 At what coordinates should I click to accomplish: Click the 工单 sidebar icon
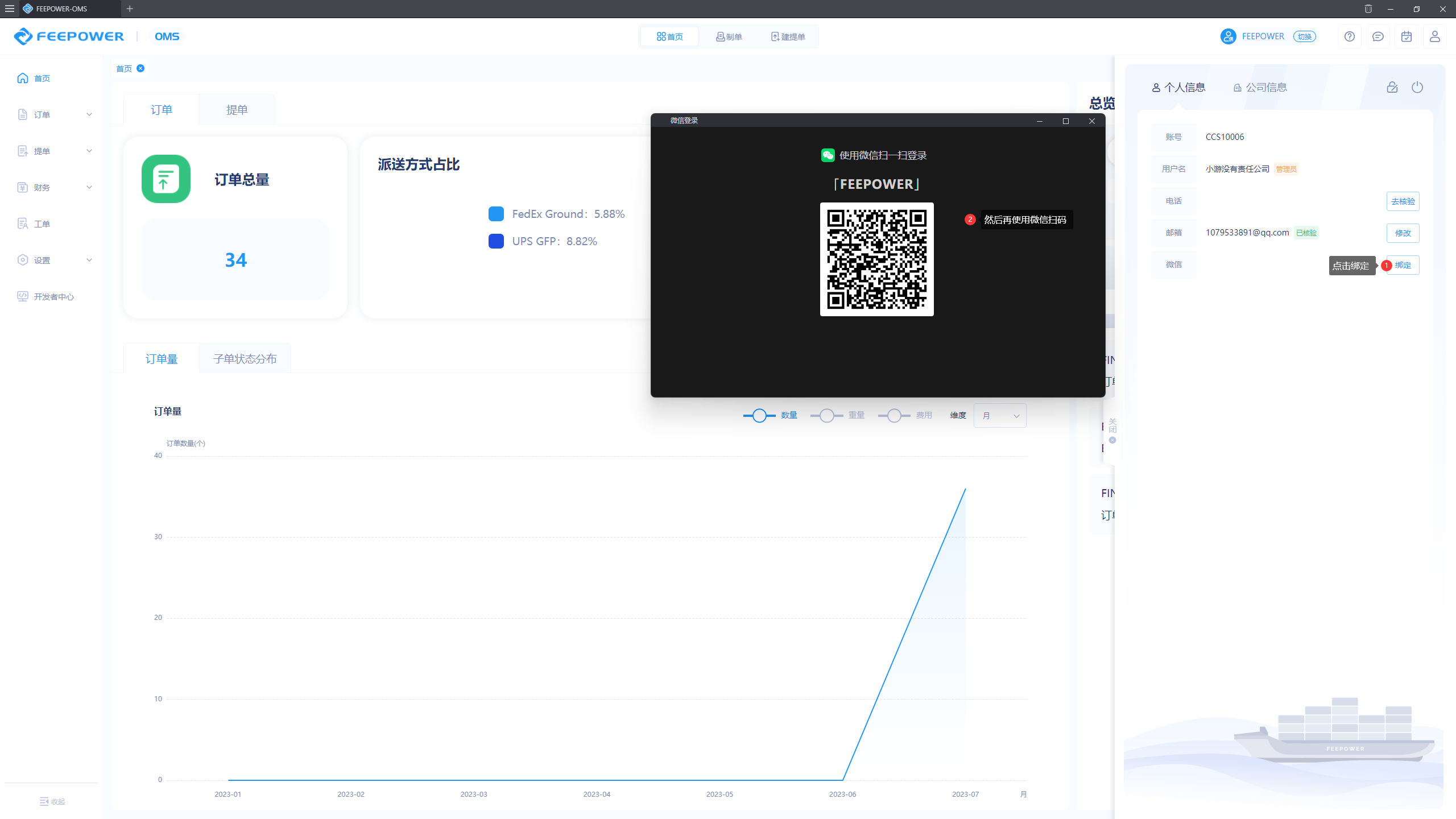(23, 224)
